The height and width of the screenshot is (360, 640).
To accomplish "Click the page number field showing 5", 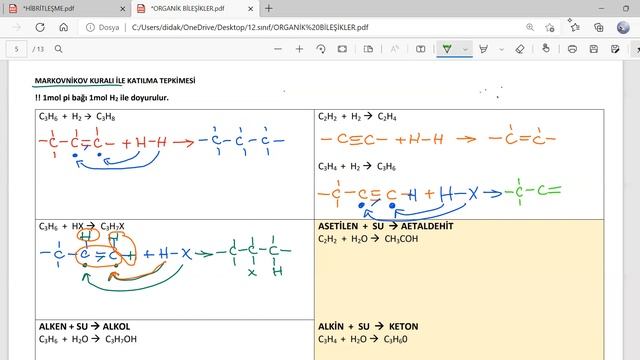I will click(x=17, y=49).
